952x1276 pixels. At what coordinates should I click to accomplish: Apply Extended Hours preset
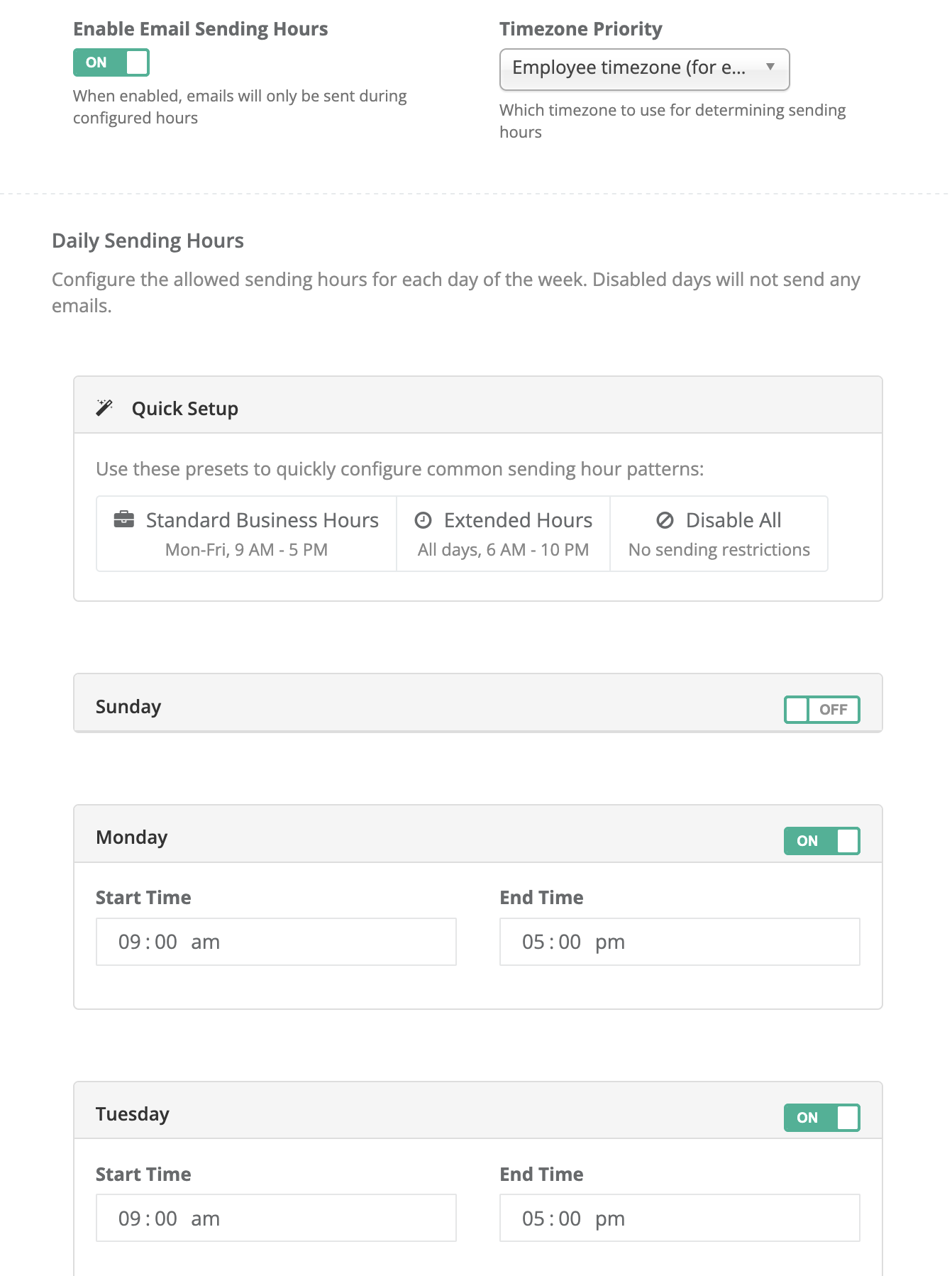tap(504, 534)
